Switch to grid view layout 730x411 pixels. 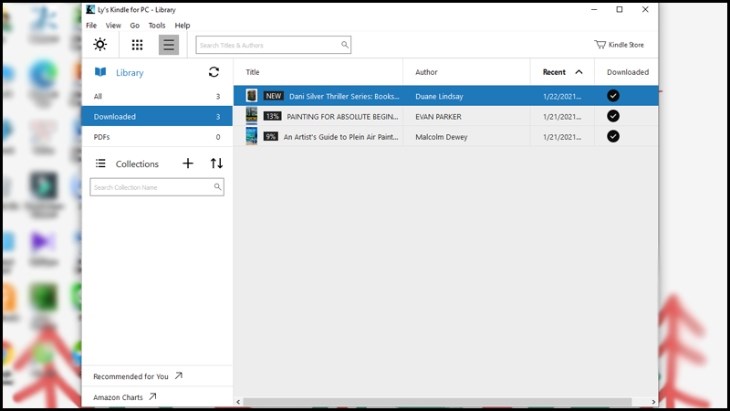click(x=137, y=45)
